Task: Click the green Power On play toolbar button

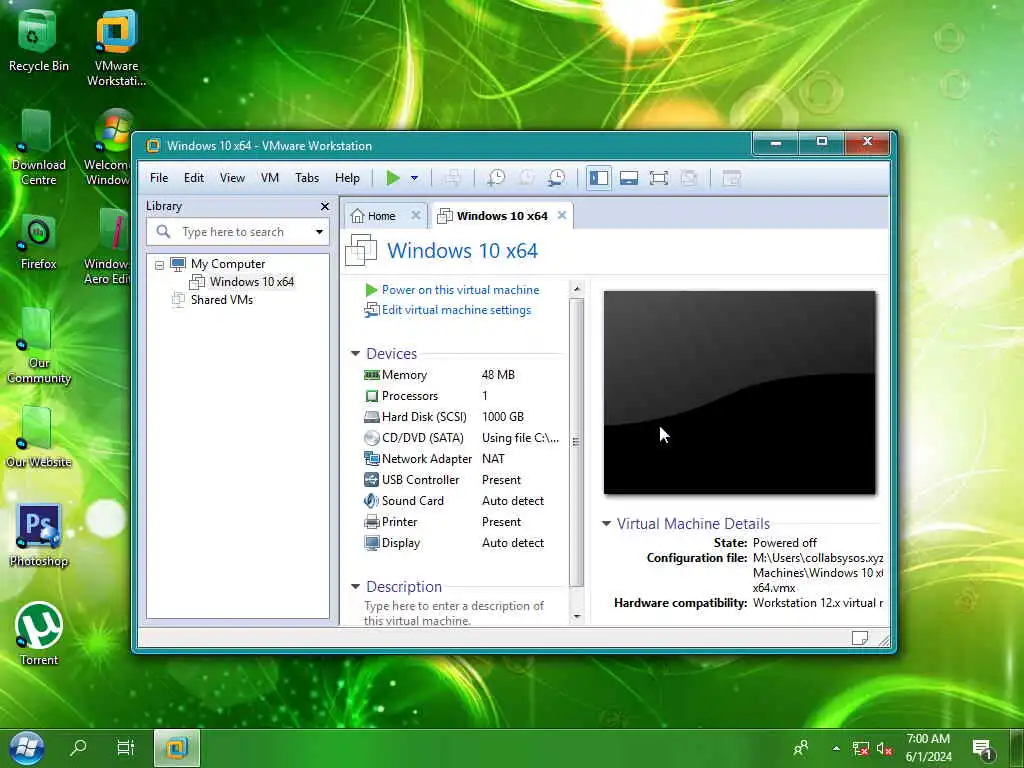Action: coord(392,178)
